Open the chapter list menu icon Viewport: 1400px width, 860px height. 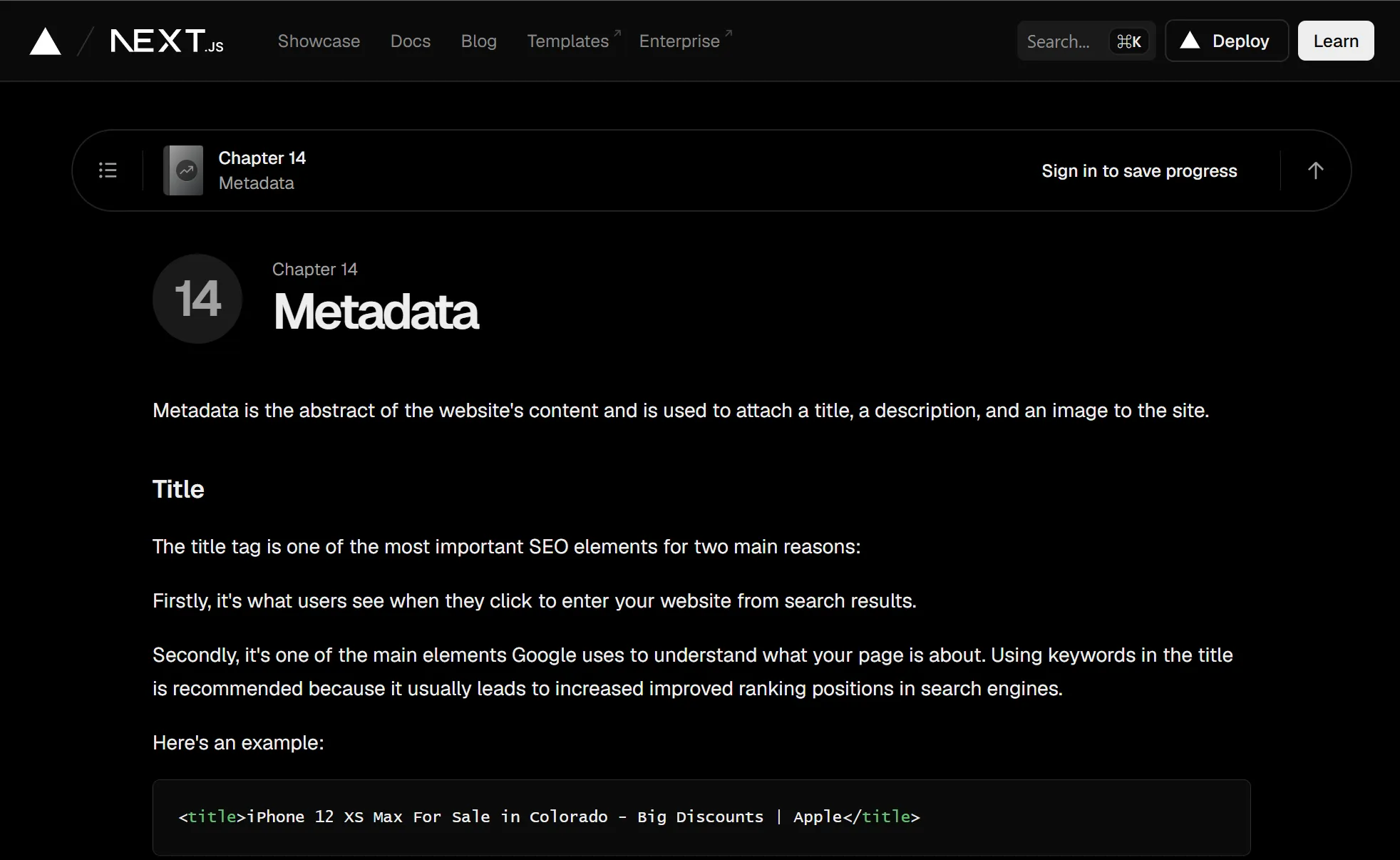(108, 170)
